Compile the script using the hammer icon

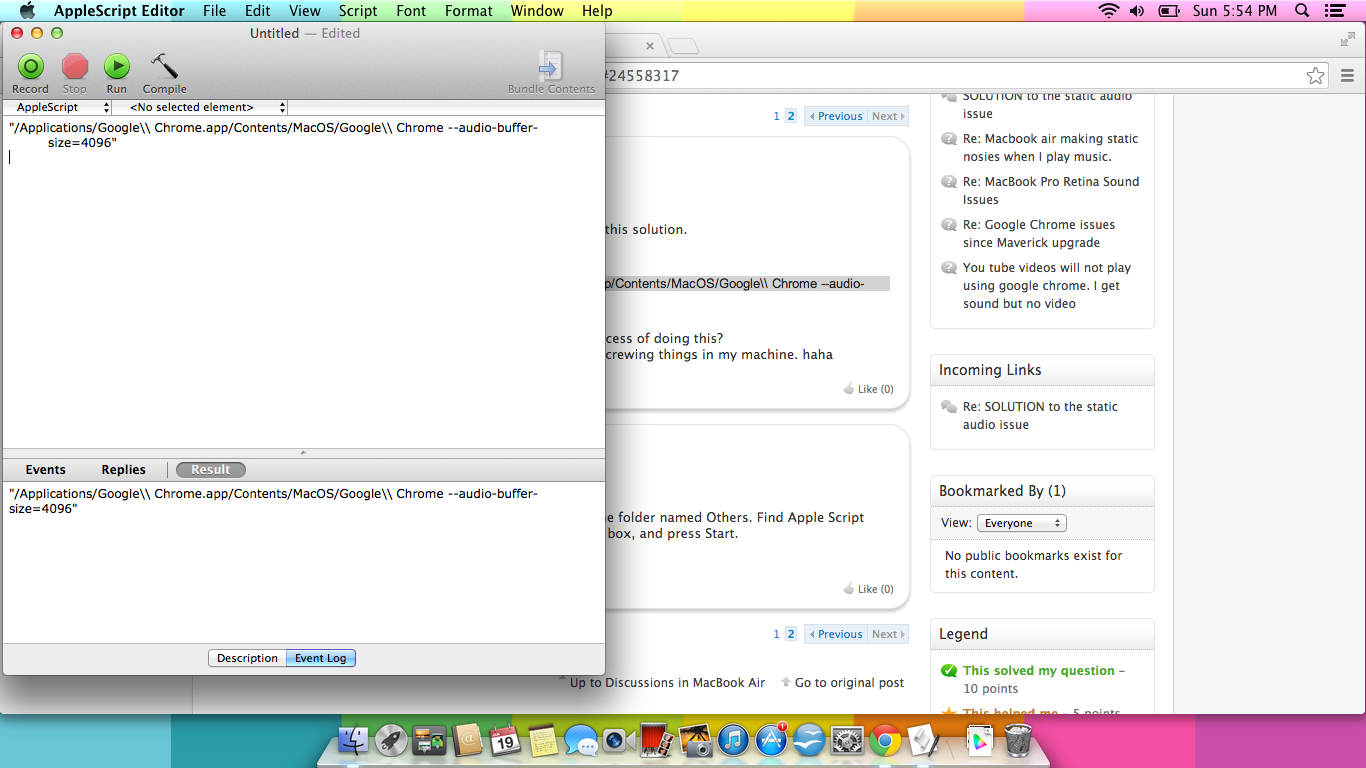coord(164,68)
